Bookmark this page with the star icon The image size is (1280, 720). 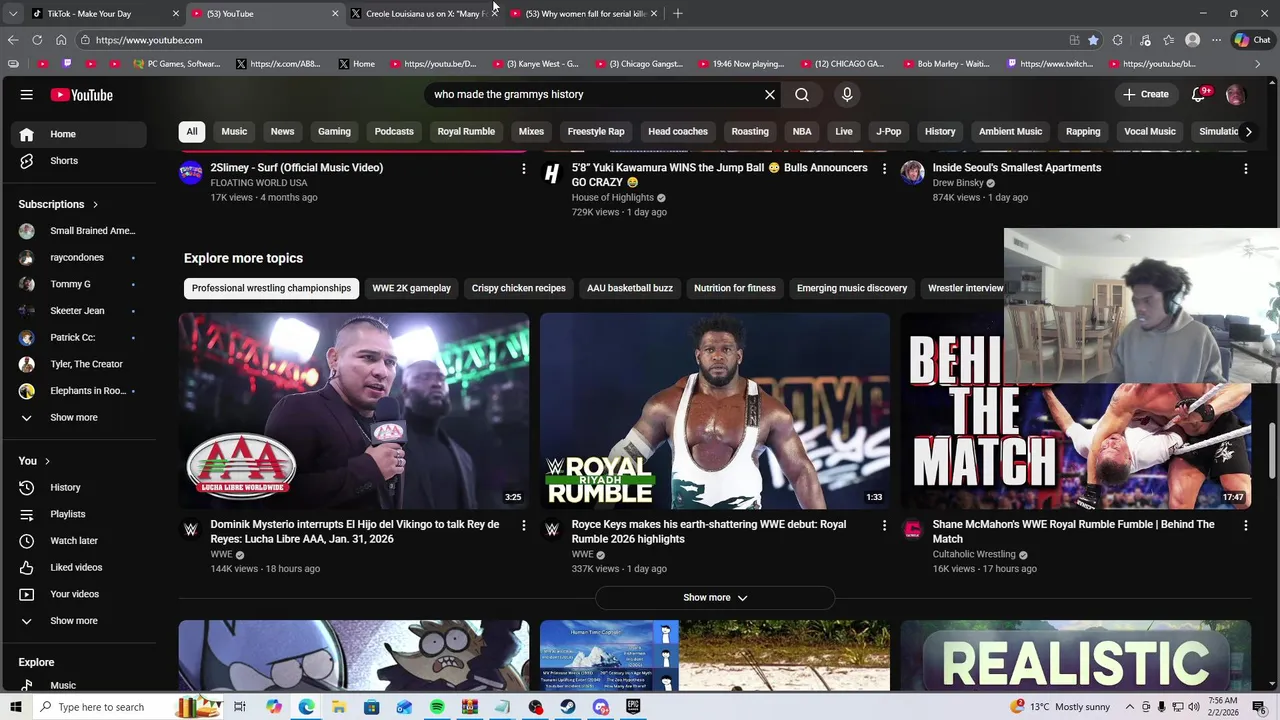click(x=1093, y=40)
